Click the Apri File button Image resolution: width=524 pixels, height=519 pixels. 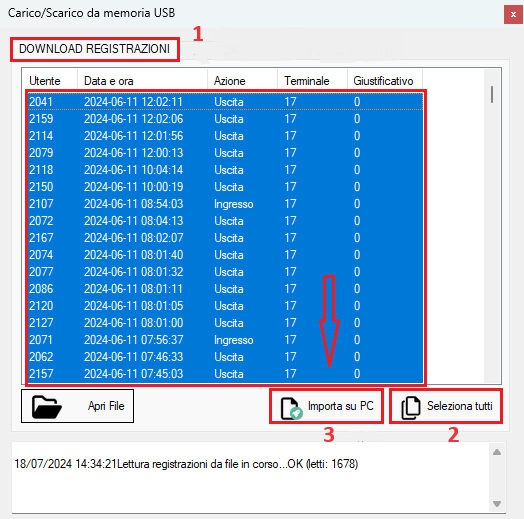click(78, 406)
